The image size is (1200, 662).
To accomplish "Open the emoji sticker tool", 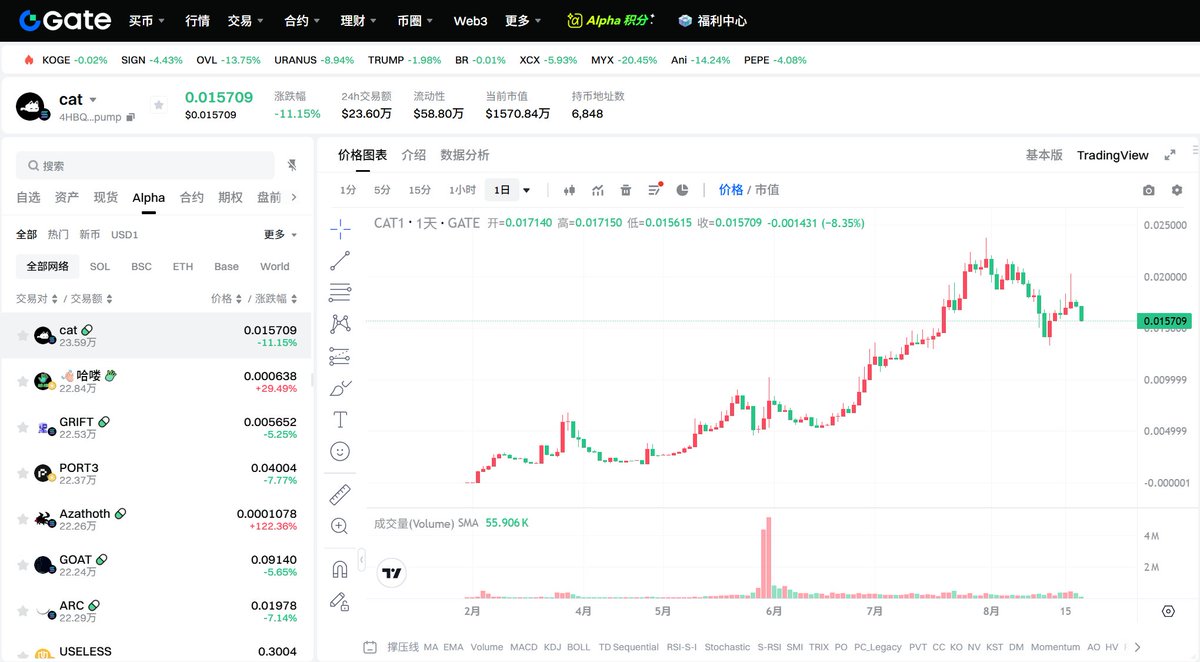I will click(x=340, y=451).
